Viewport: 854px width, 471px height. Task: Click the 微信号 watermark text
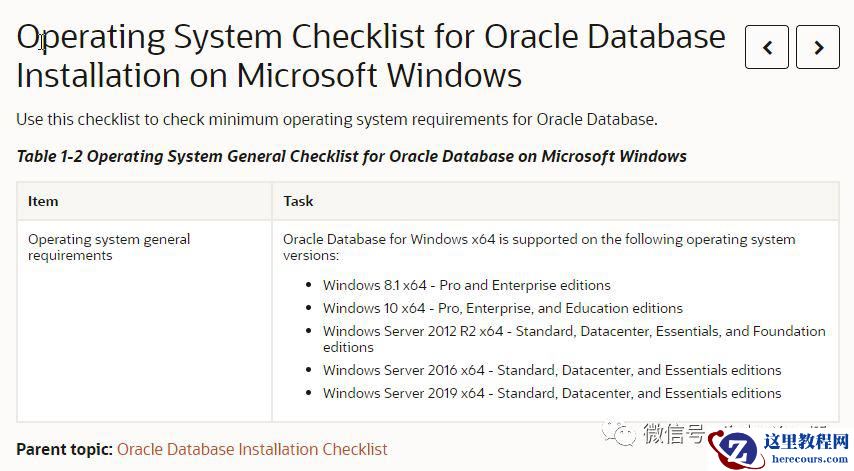(673, 433)
